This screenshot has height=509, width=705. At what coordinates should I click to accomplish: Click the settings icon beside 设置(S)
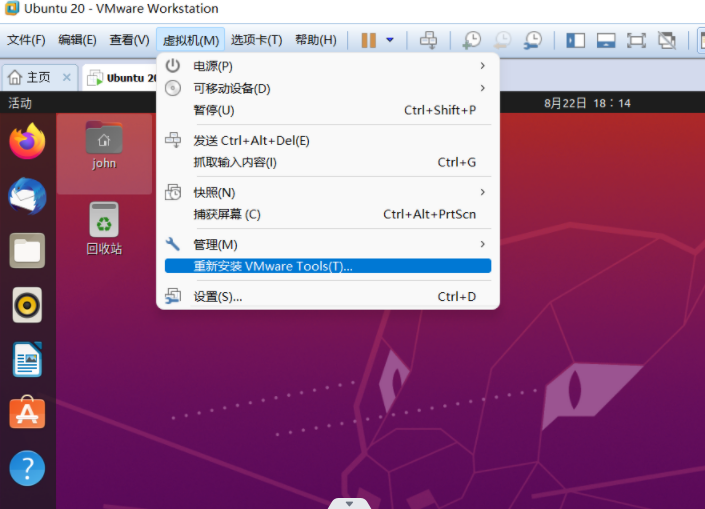click(173, 296)
